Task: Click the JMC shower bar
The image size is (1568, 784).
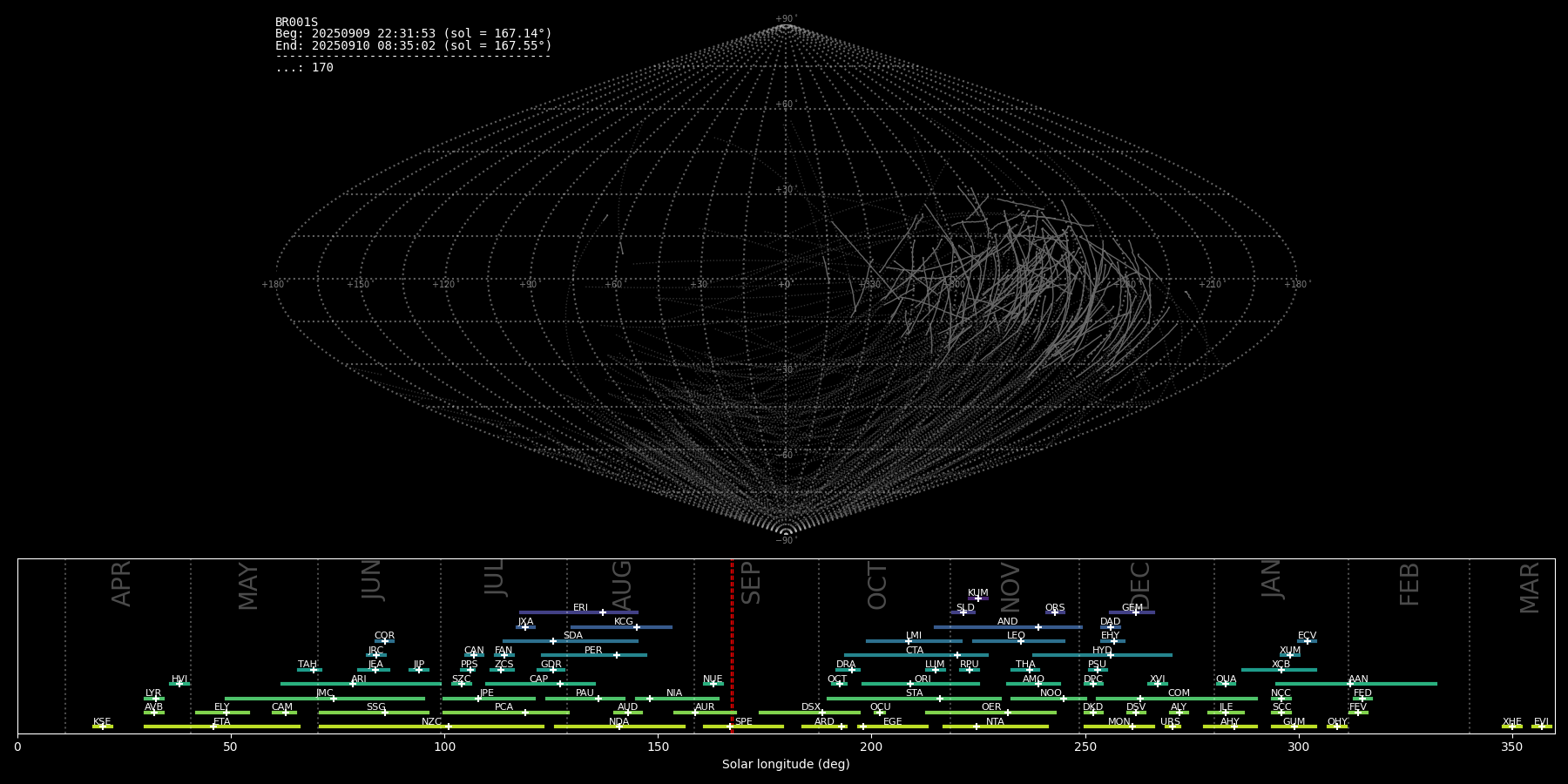Action: coord(325,699)
